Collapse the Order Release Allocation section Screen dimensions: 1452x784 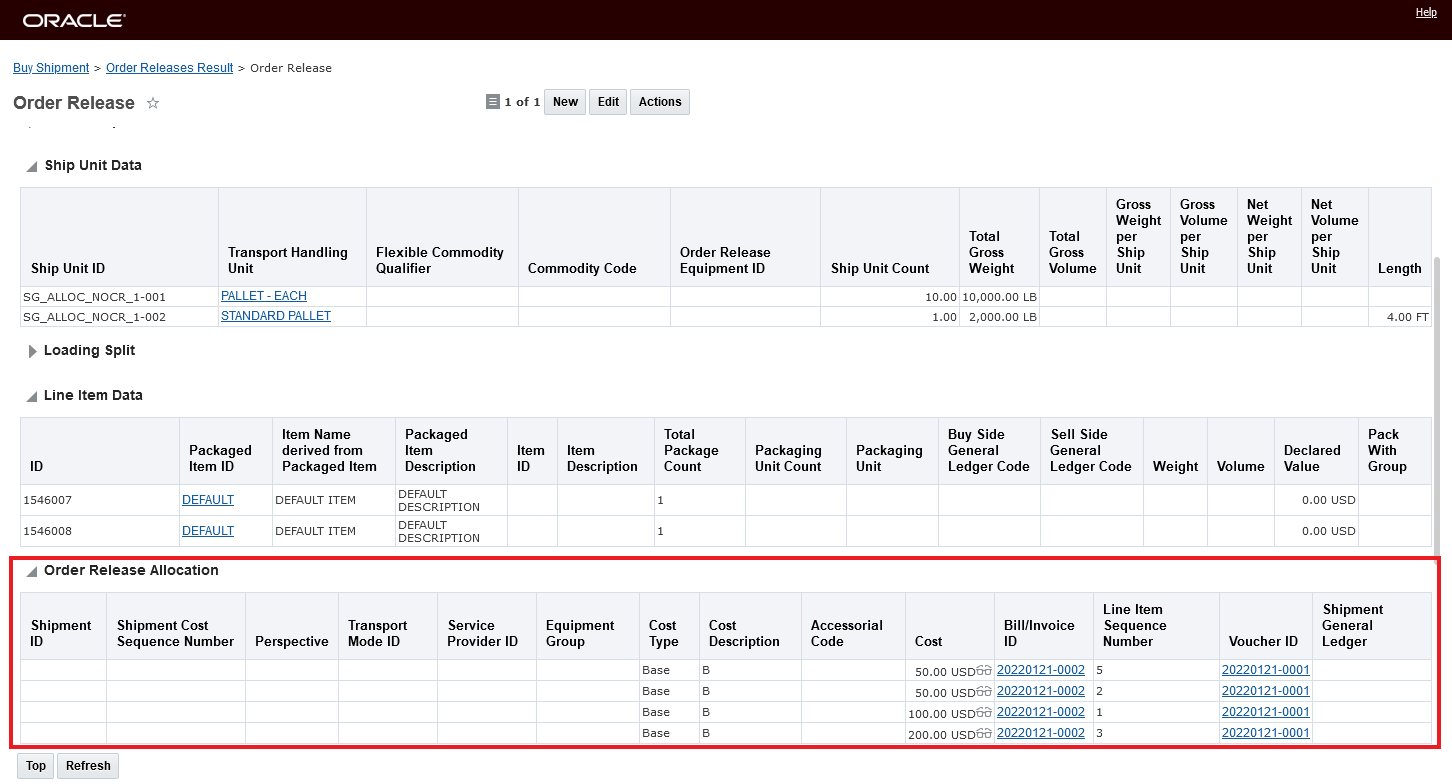pyautogui.click(x=32, y=571)
